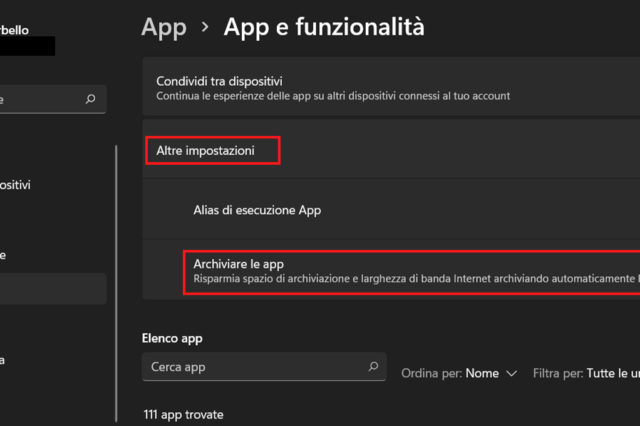The height and width of the screenshot is (426, 640).
Task: Focus the Cerca app search field
Action: tap(255, 367)
